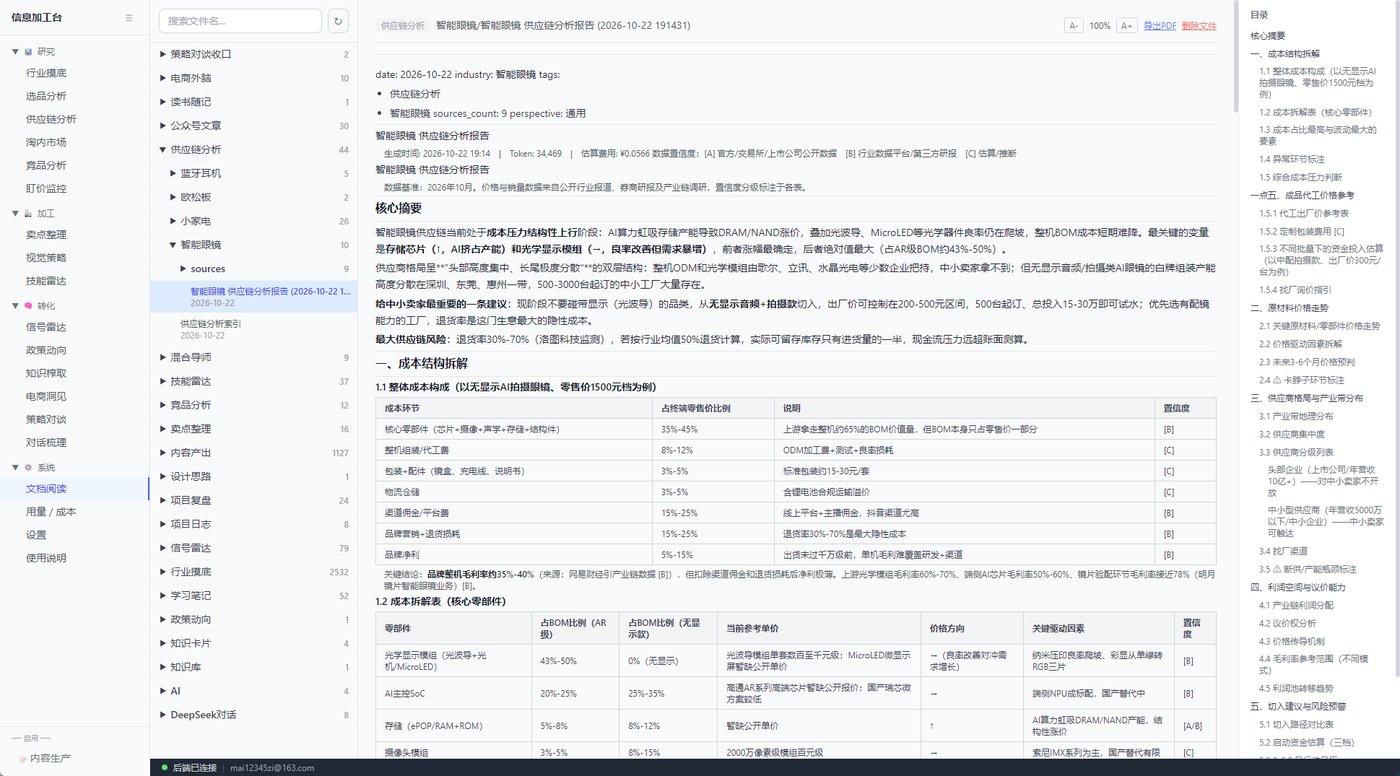Decrease font size with A- button
The image size is (1400, 776).
(1073, 26)
